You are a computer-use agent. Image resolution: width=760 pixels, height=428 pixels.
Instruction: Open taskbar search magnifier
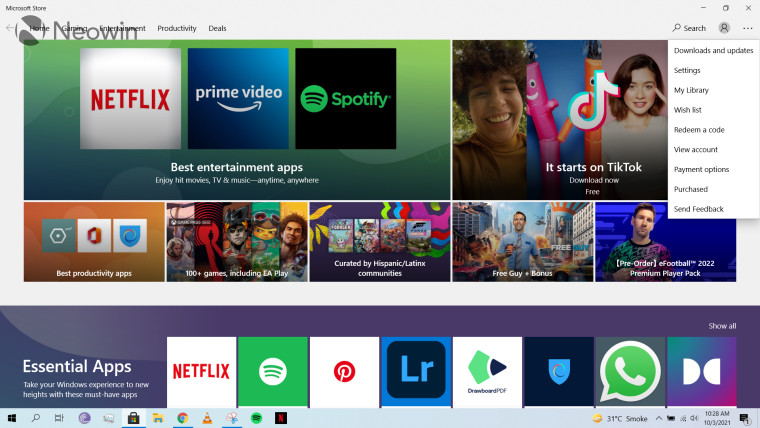click(35, 418)
